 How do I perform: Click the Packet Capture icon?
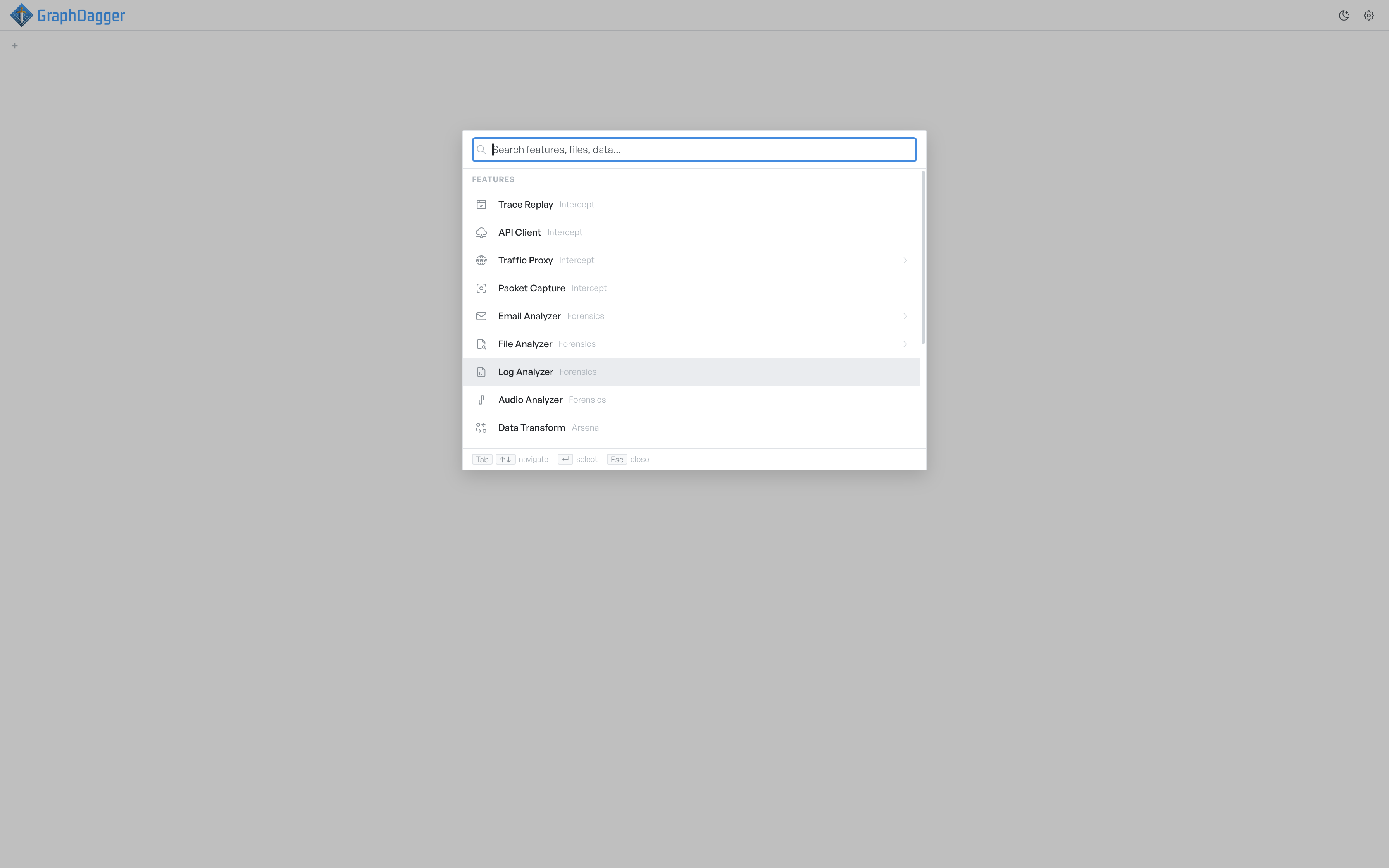click(482, 288)
